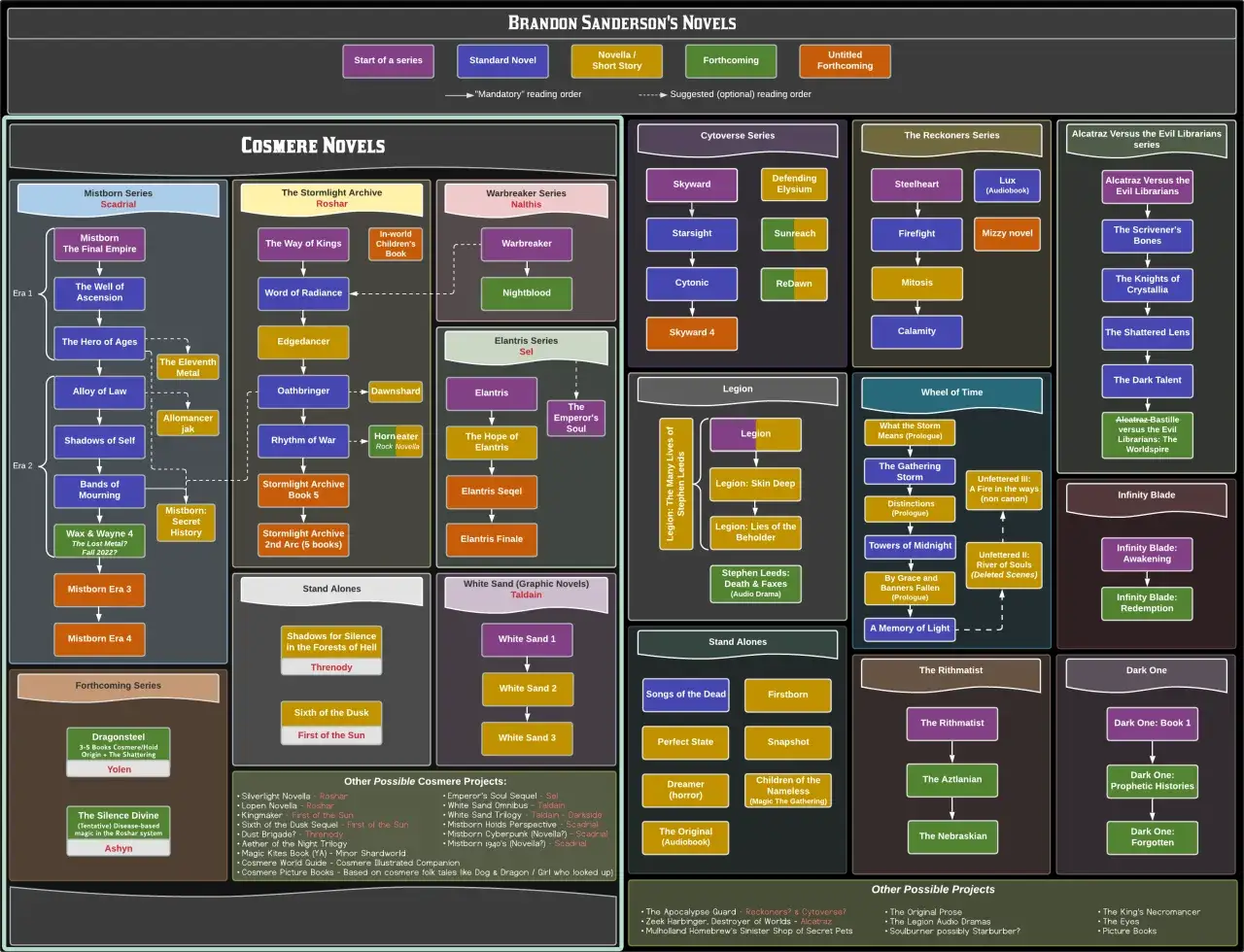
Task: Click "Wax & Wayne 4" forthcoming box
Action: [99, 540]
